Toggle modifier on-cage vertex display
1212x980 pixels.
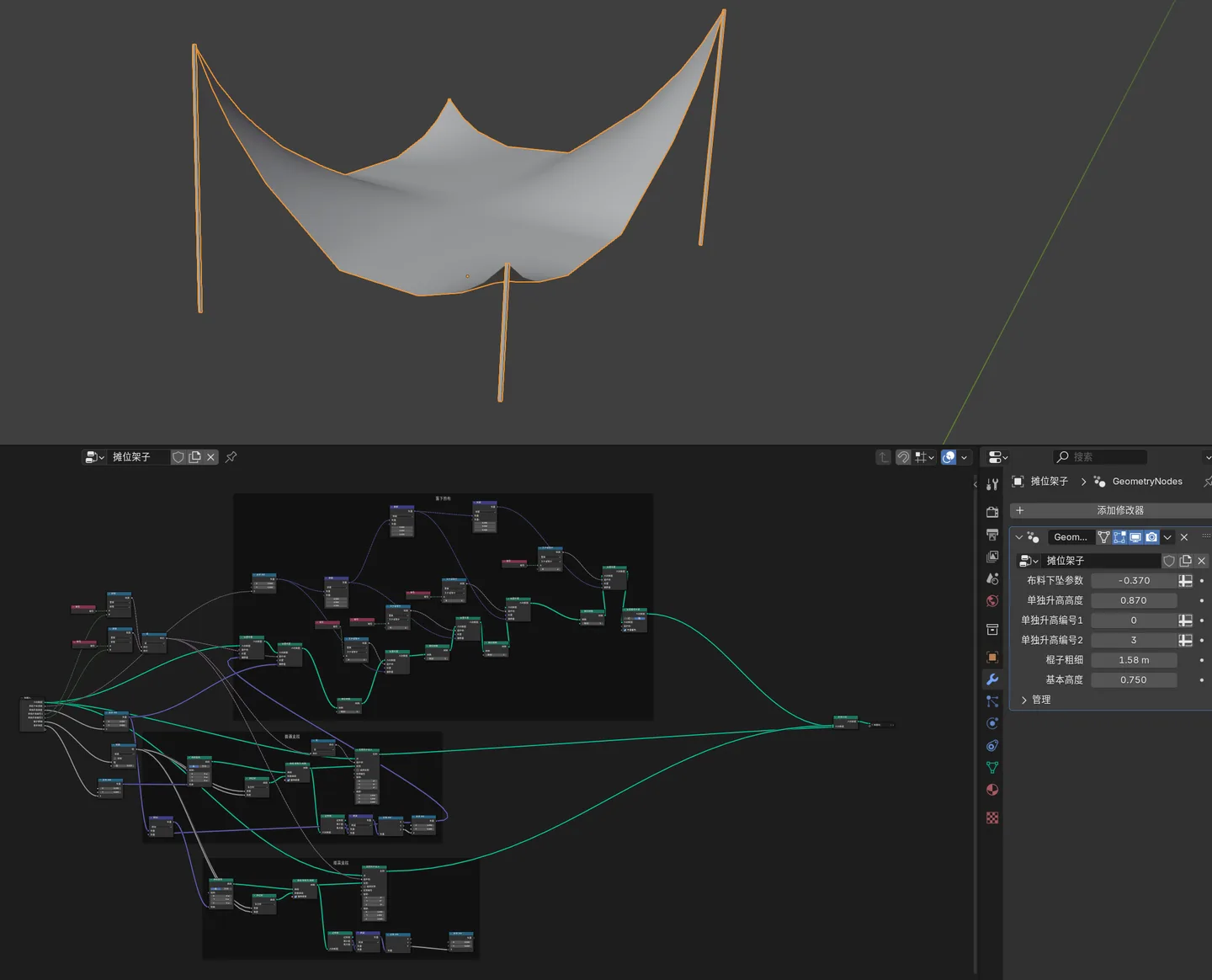pyautogui.click(x=1103, y=537)
